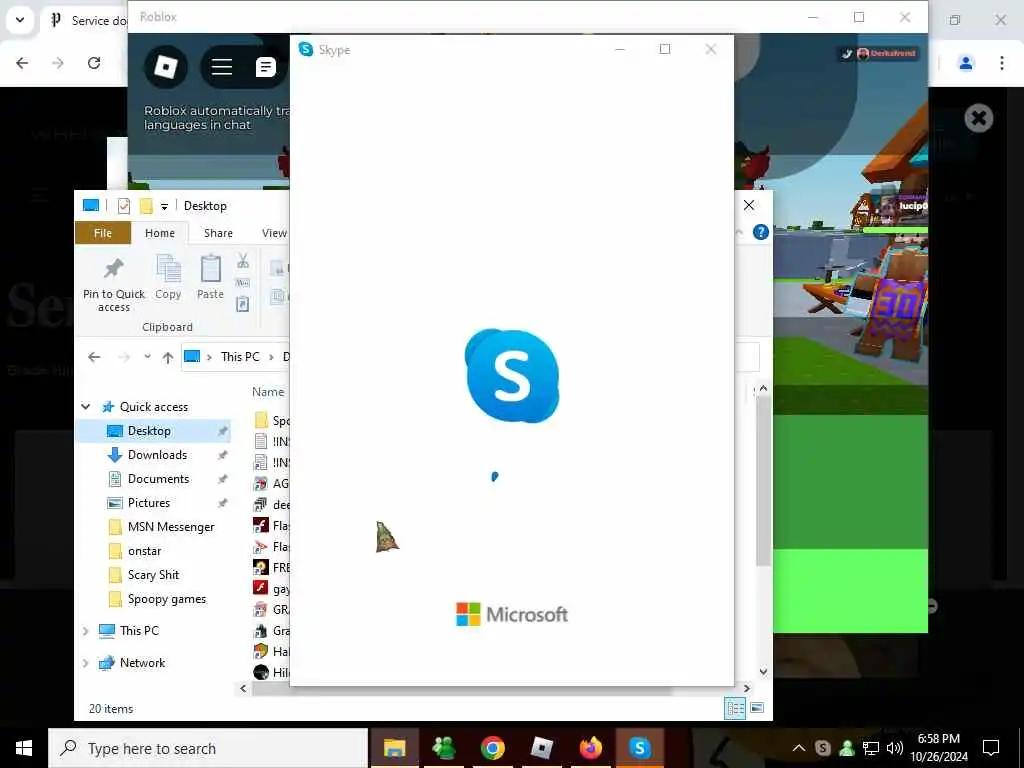The height and width of the screenshot is (768, 1024).
Task: Click the chevron after This PC in address bar
Action: 271,357
